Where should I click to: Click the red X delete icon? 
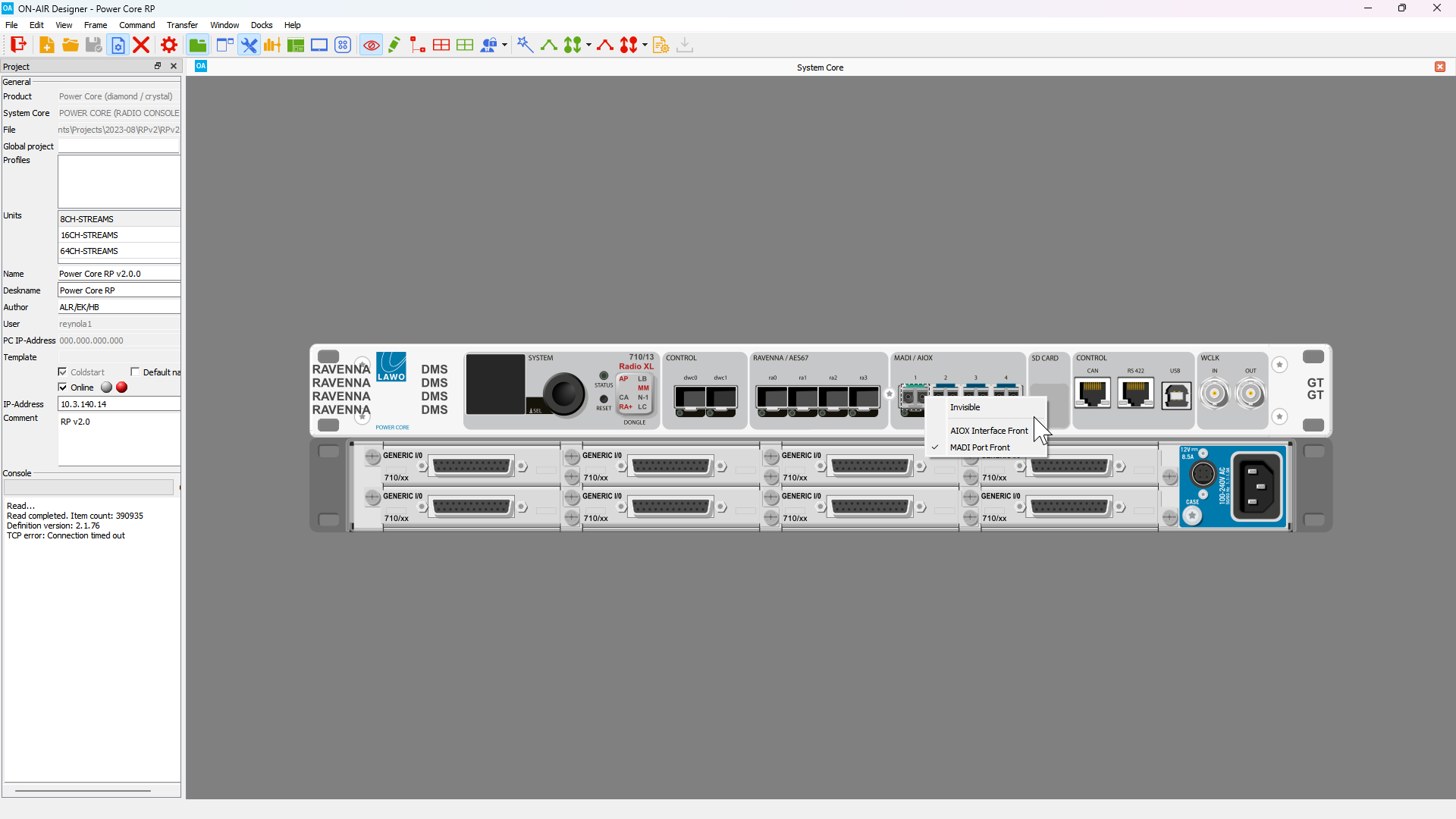coord(141,45)
